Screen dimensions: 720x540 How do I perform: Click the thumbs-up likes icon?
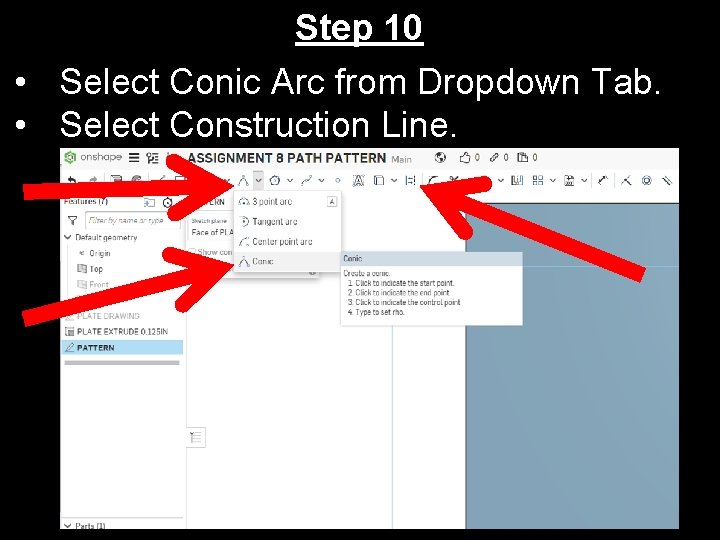coord(465,158)
